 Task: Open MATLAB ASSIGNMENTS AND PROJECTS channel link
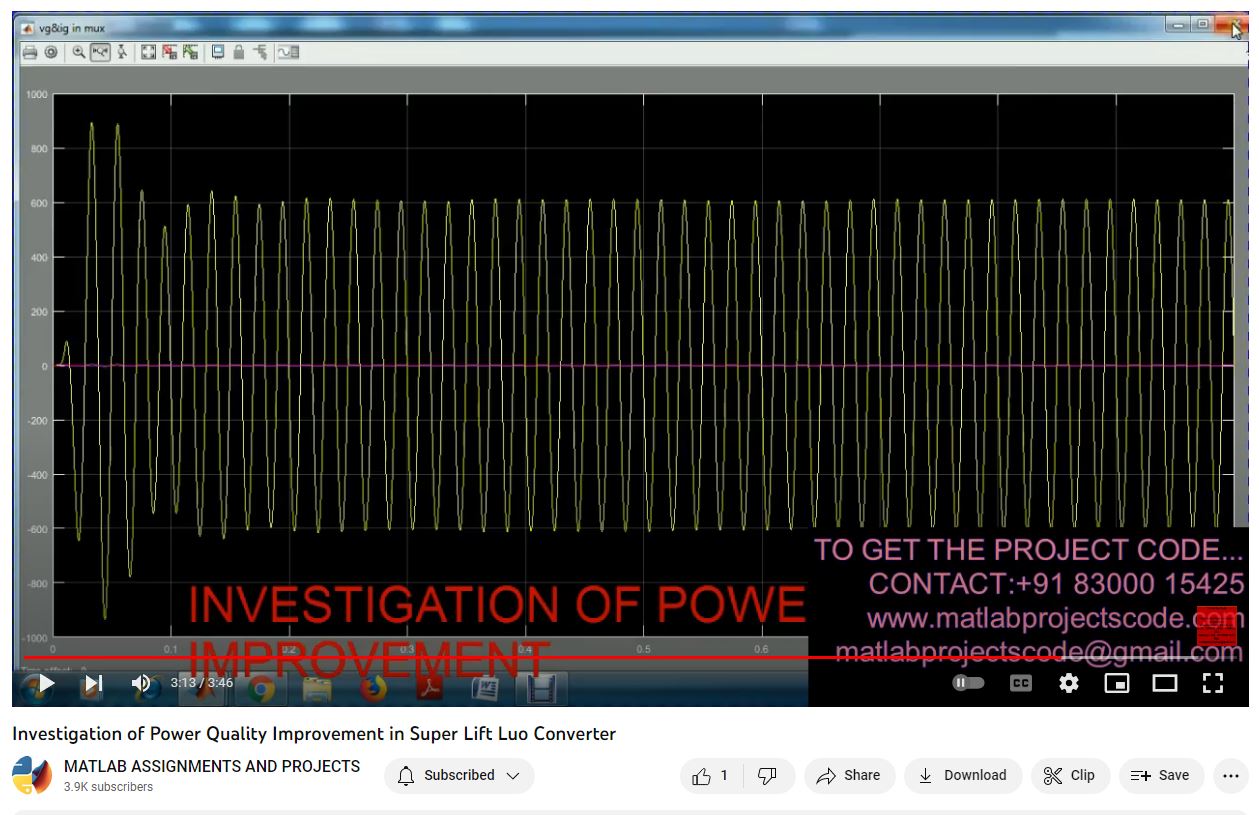212,766
